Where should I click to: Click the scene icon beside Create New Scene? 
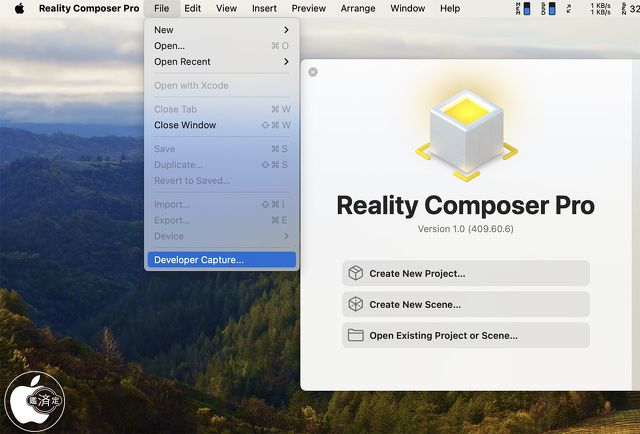coord(355,304)
